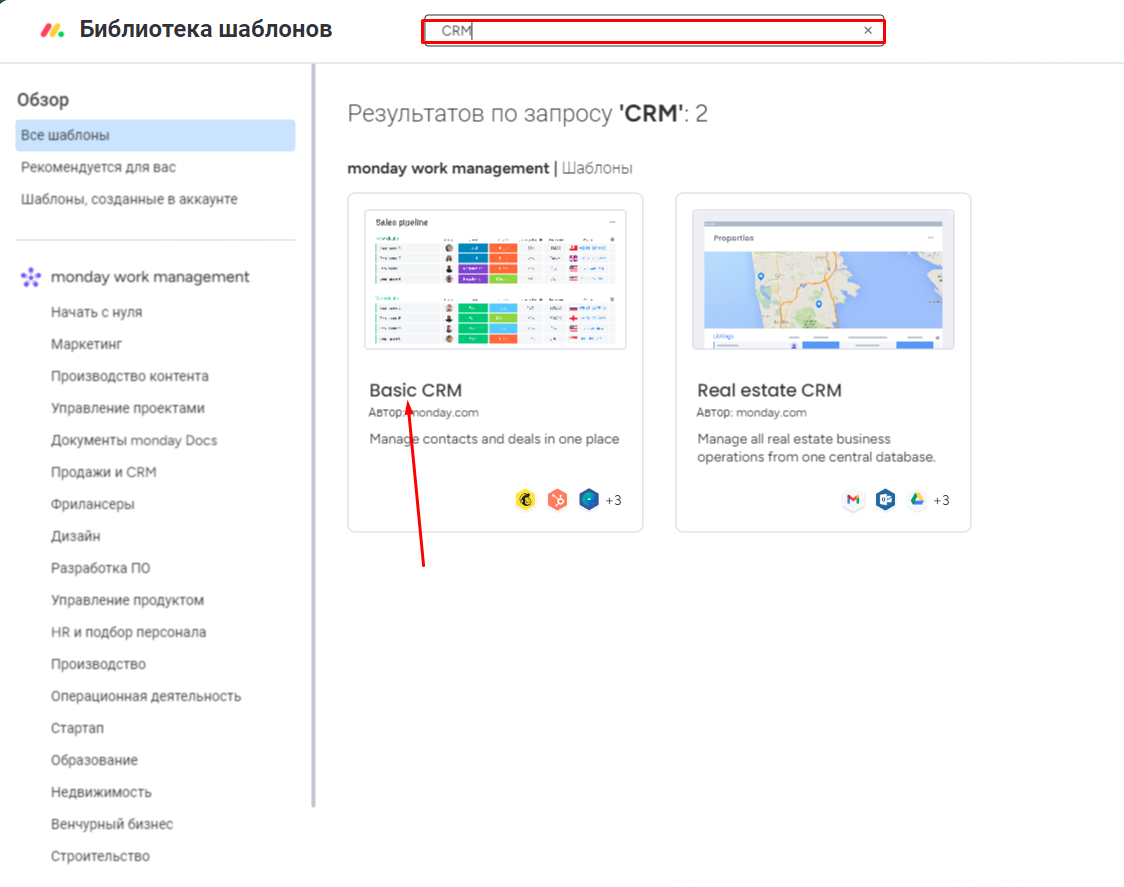Click the blue hexagon icon on Basic CRM
This screenshot has height=887, width=1124.
pyautogui.click(x=589, y=500)
